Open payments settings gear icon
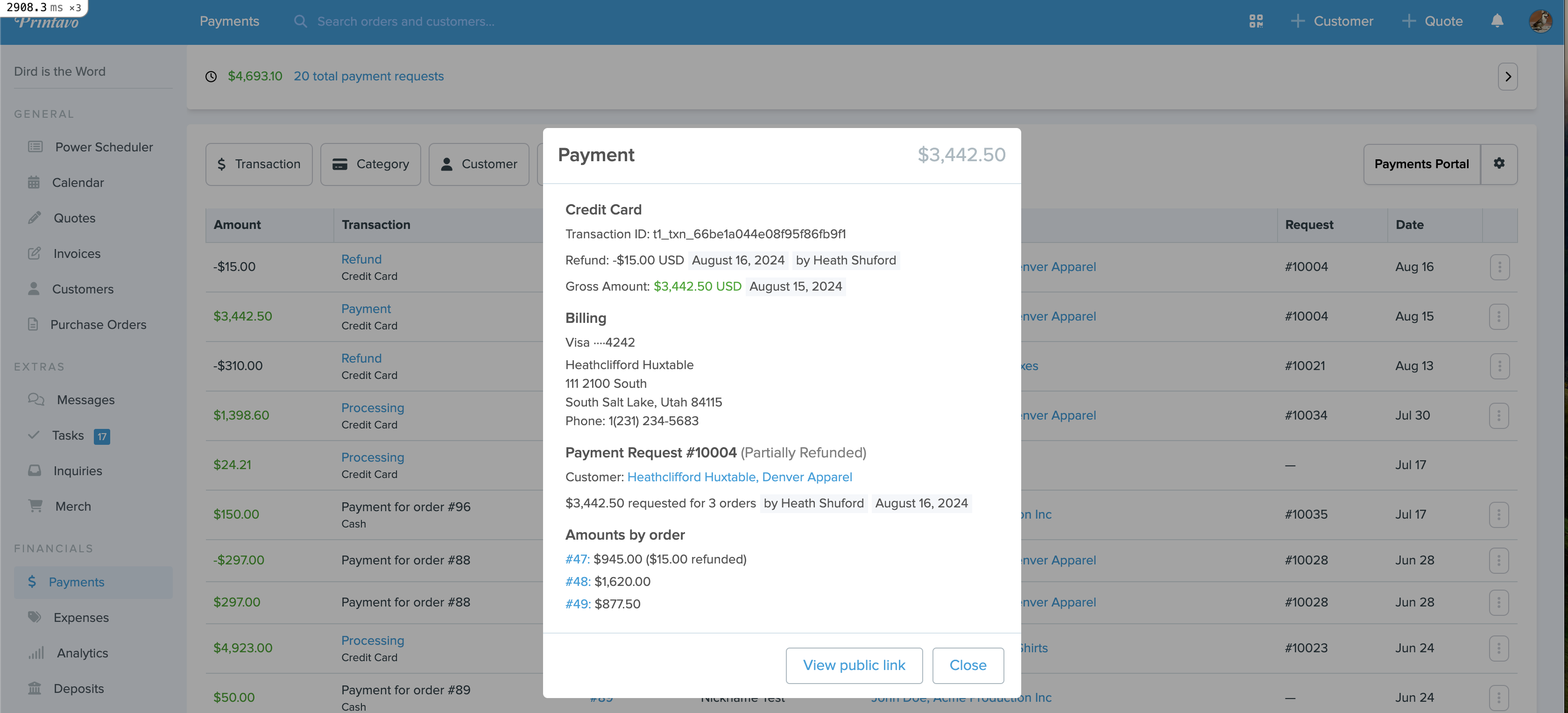The height and width of the screenshot is (713, 1568). coord(1499,164)
